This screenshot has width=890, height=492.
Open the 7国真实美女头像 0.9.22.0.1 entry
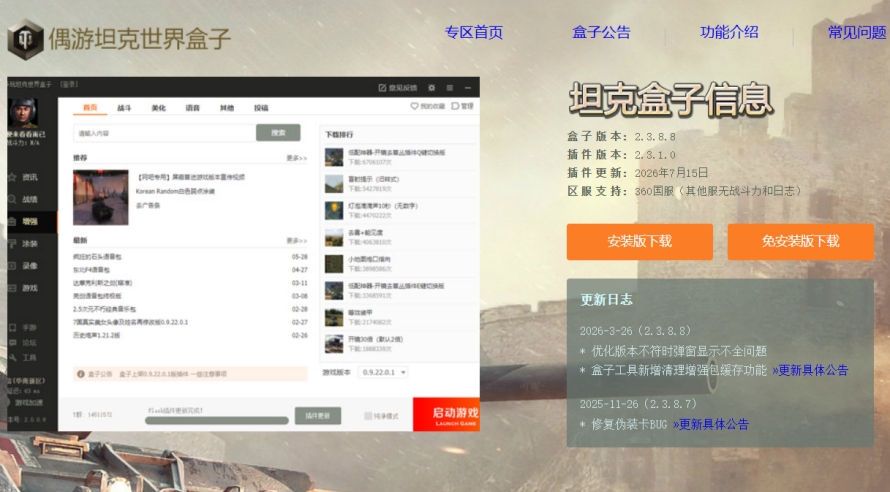(x=131, y=322)
